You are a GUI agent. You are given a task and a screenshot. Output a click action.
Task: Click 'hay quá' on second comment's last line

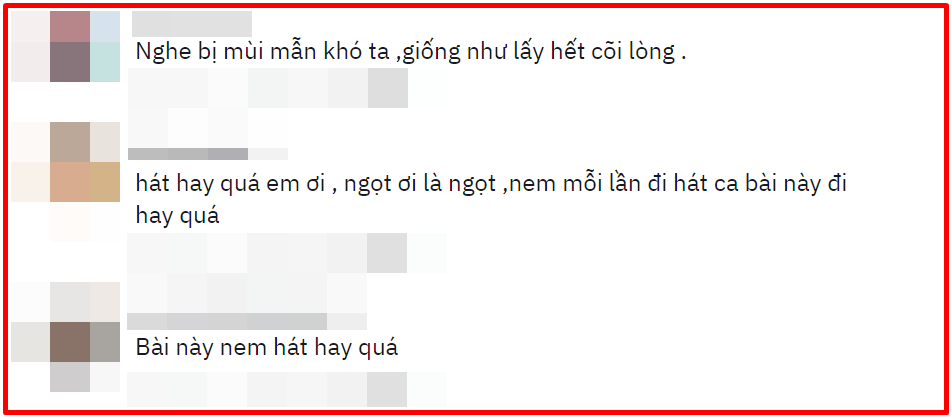click(x=177, y=216)
